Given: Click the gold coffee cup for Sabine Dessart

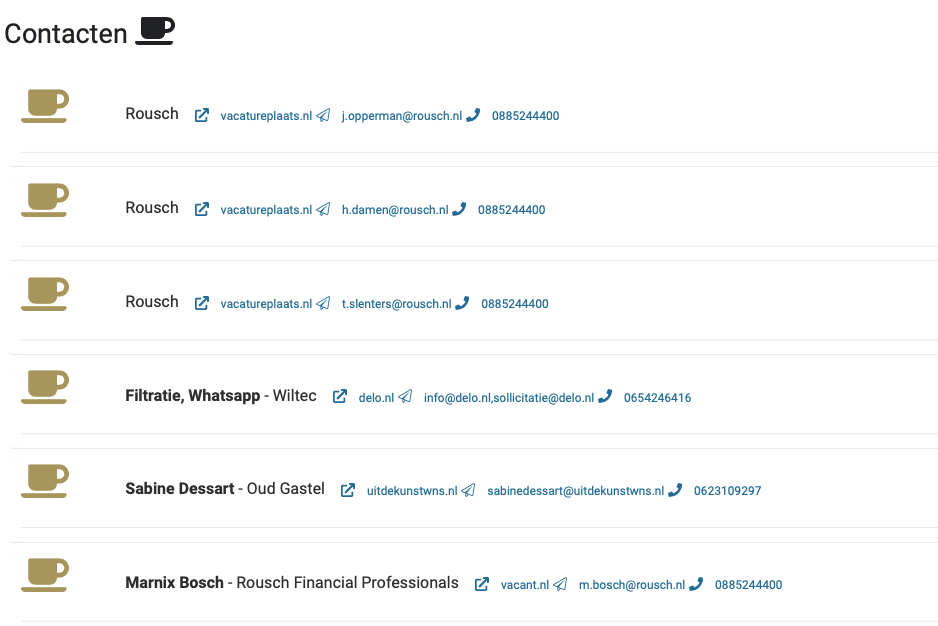Looking at the screenshot, I should (x=45, y=481).
